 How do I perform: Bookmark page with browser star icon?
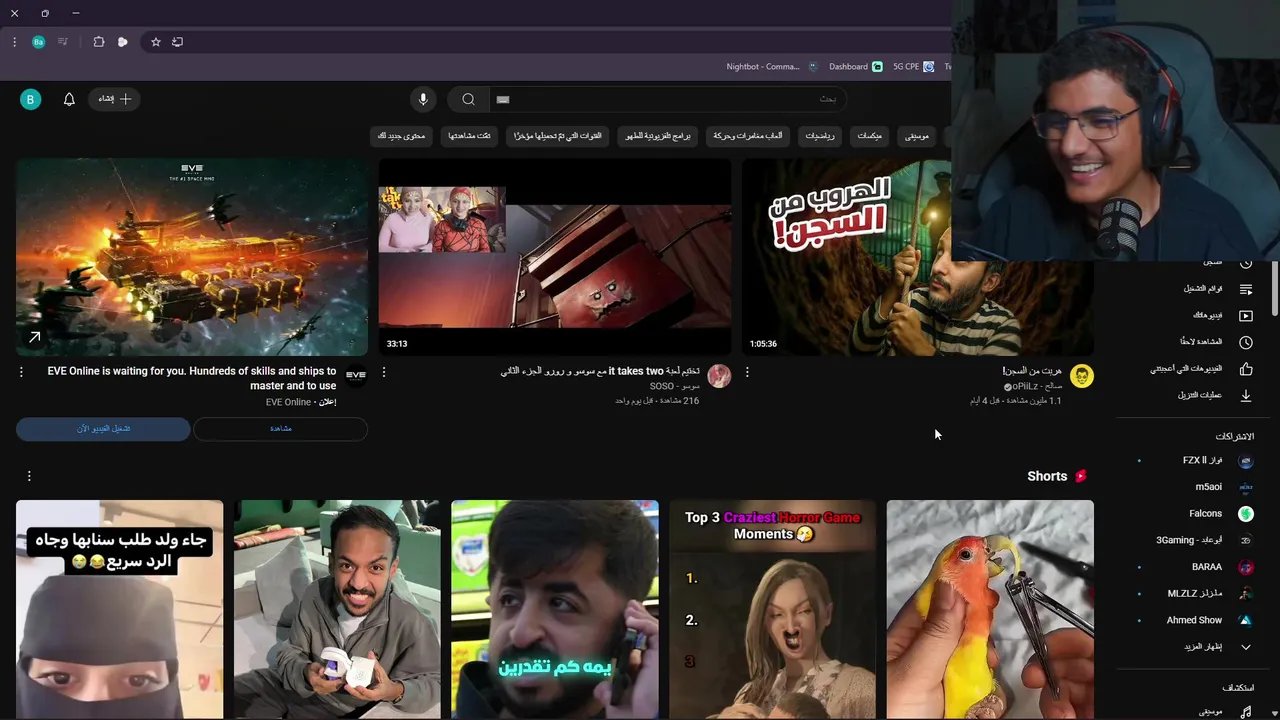point(156,42)
